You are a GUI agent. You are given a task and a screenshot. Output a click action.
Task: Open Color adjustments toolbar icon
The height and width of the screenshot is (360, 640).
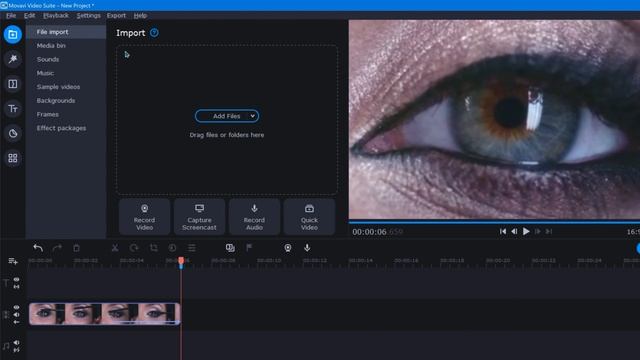tap(172, 248)
